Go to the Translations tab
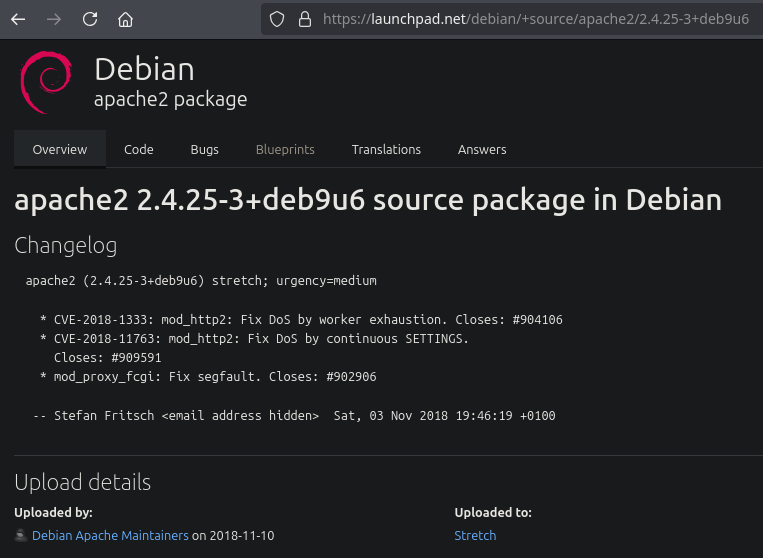The height and width of the screenshot is (558, 763). tap(386, 149)
